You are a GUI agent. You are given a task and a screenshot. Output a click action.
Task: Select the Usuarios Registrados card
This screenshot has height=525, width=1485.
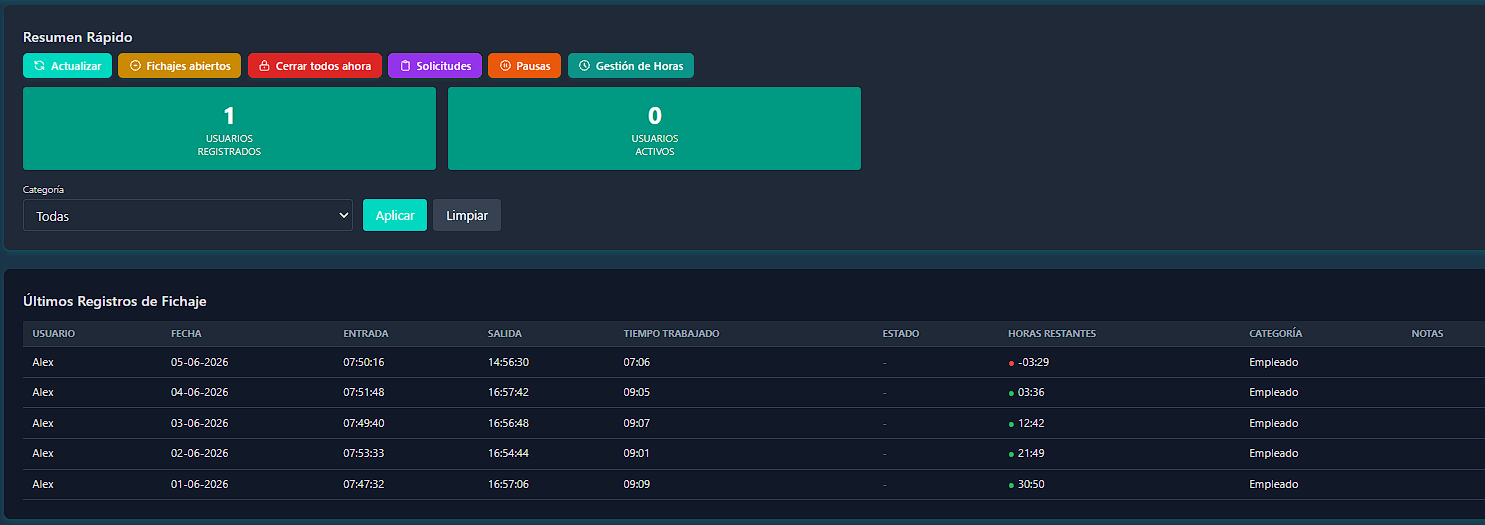pyautogui.click(x=229, y=128)
